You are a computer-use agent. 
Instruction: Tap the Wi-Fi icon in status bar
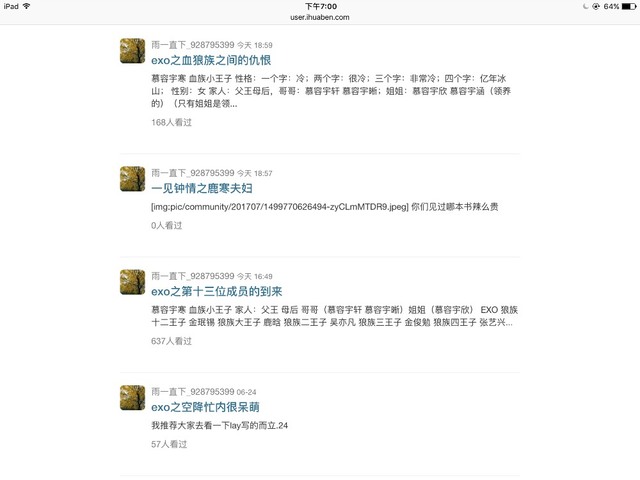tap(27, 6)
